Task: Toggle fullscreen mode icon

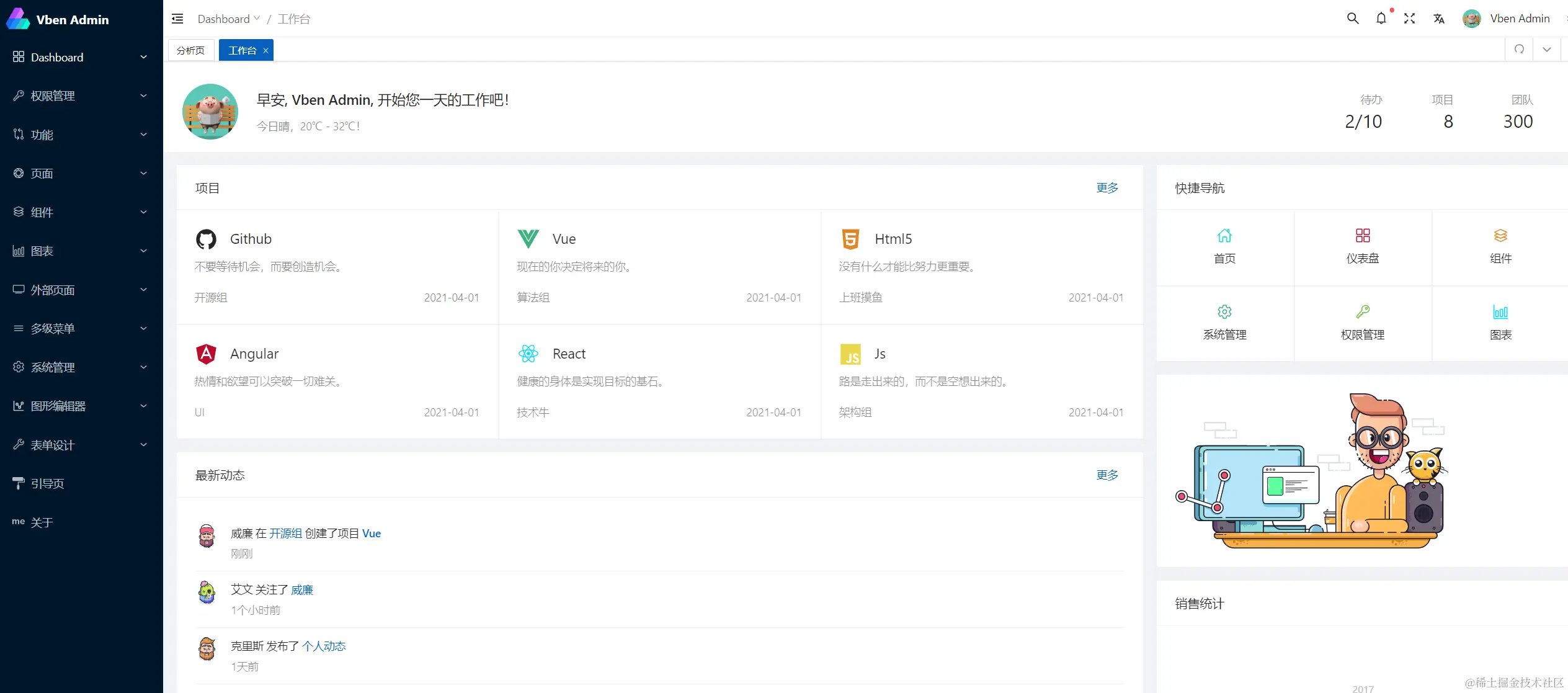Action: (1409, 19)
